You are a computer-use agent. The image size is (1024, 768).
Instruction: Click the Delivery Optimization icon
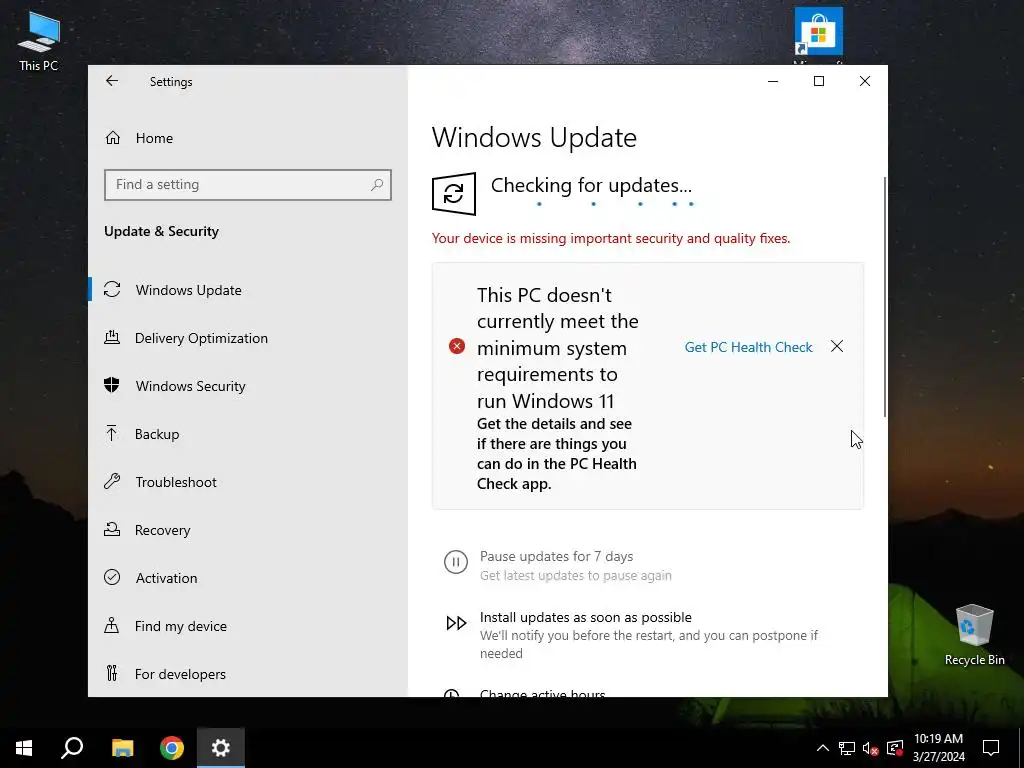(112, 338)
